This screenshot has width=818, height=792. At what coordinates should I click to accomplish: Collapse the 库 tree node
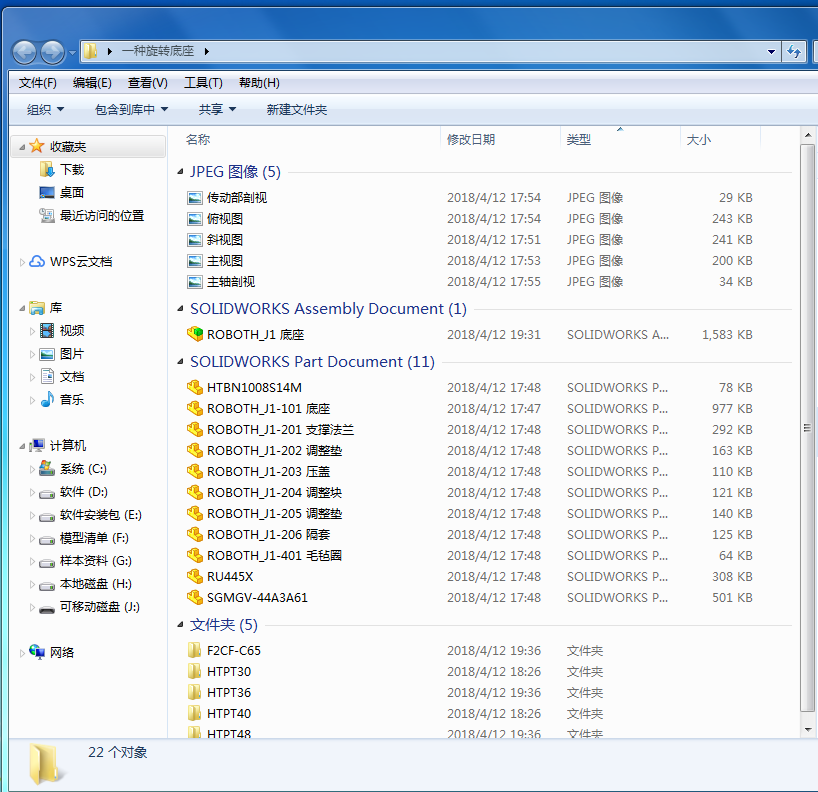[x=22, y=308]
